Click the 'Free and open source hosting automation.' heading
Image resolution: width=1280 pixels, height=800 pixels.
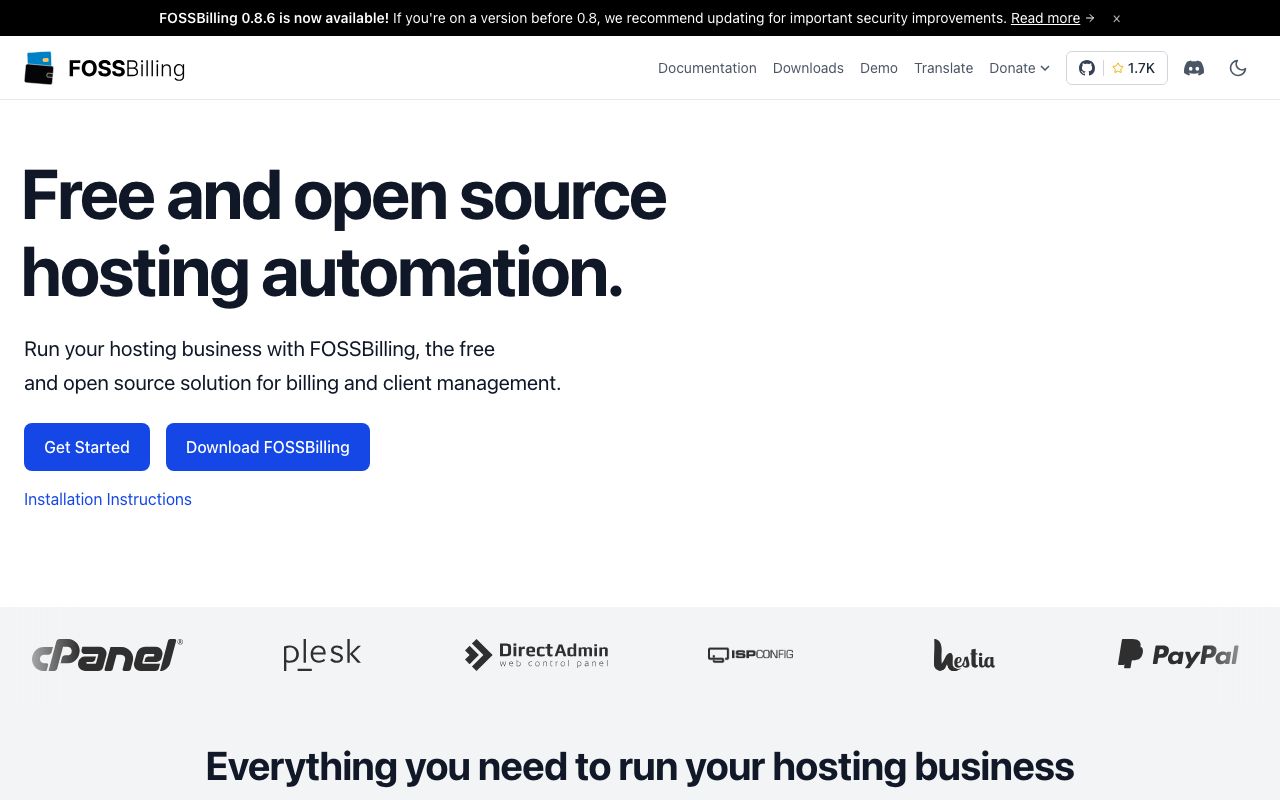[x=344, y=234]
